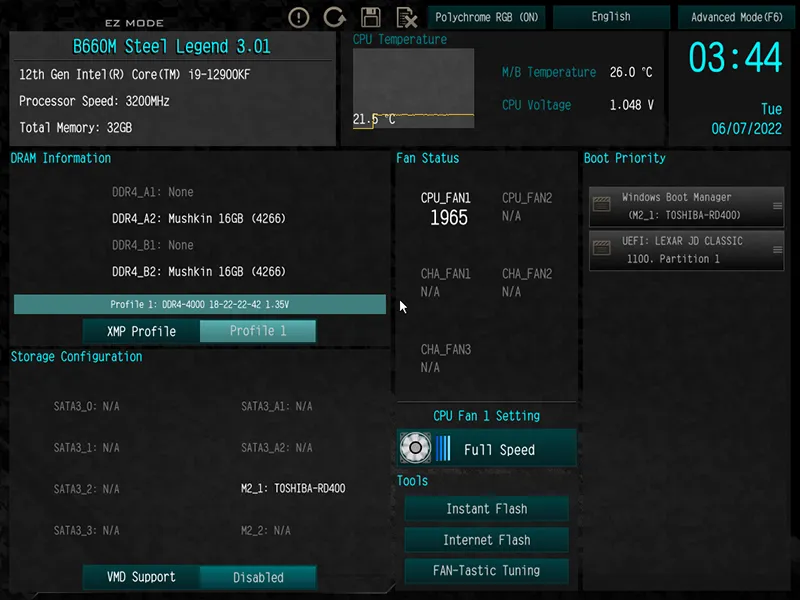
Task: Grab the Windows Boot Manager reorder handle
Action: (777, 206)
